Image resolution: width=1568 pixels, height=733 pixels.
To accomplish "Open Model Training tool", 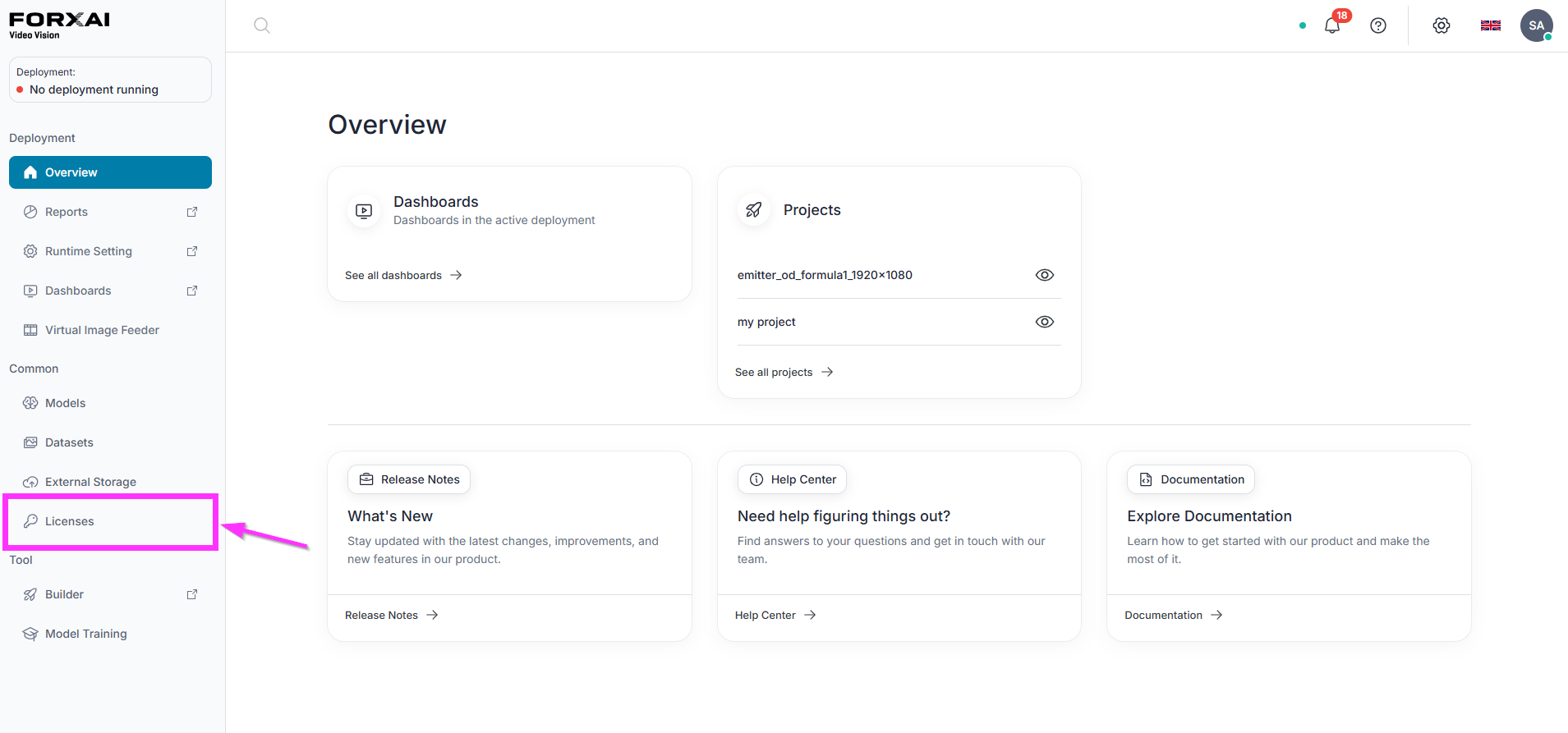I will (110, 634).
